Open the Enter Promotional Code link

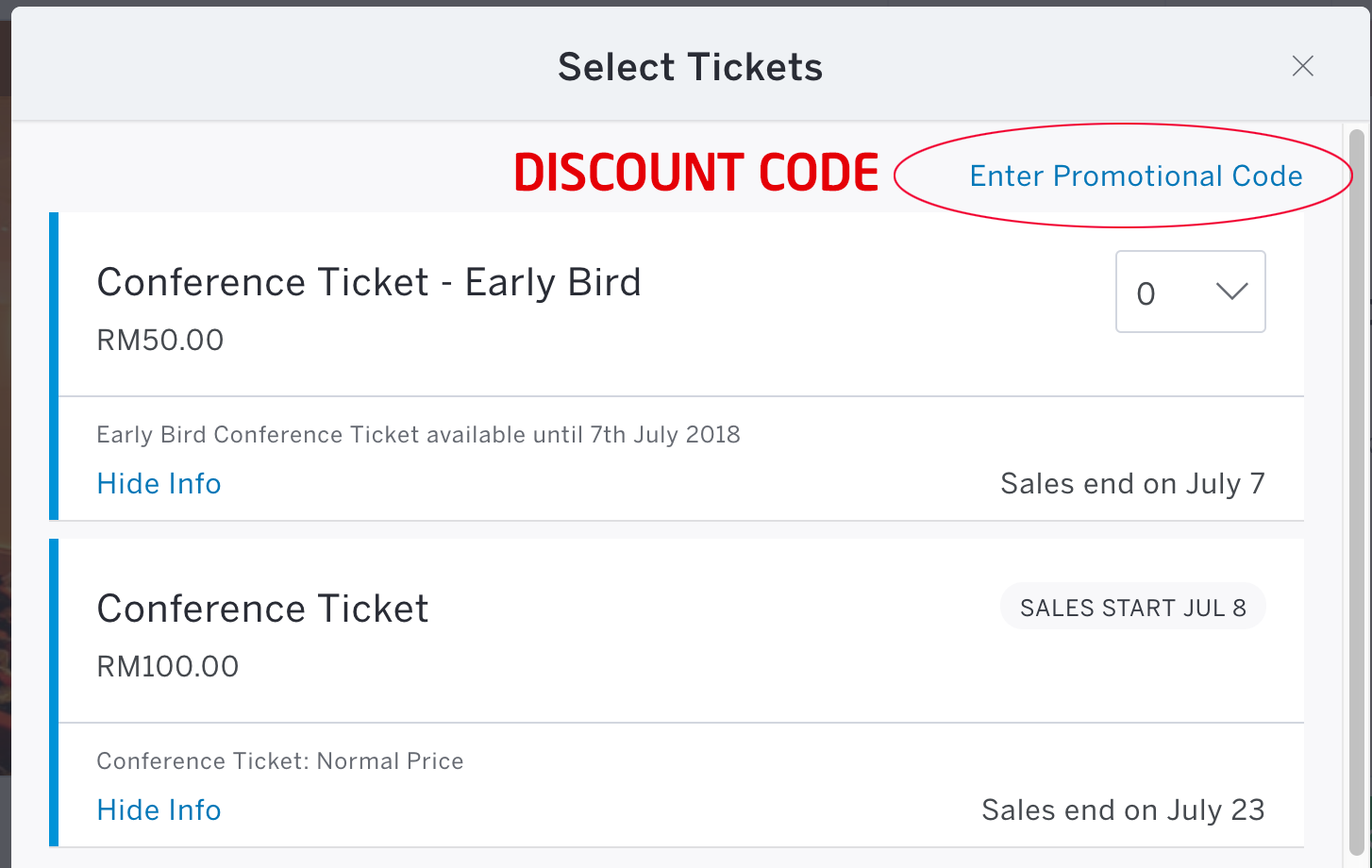(x=1136, y=176)
